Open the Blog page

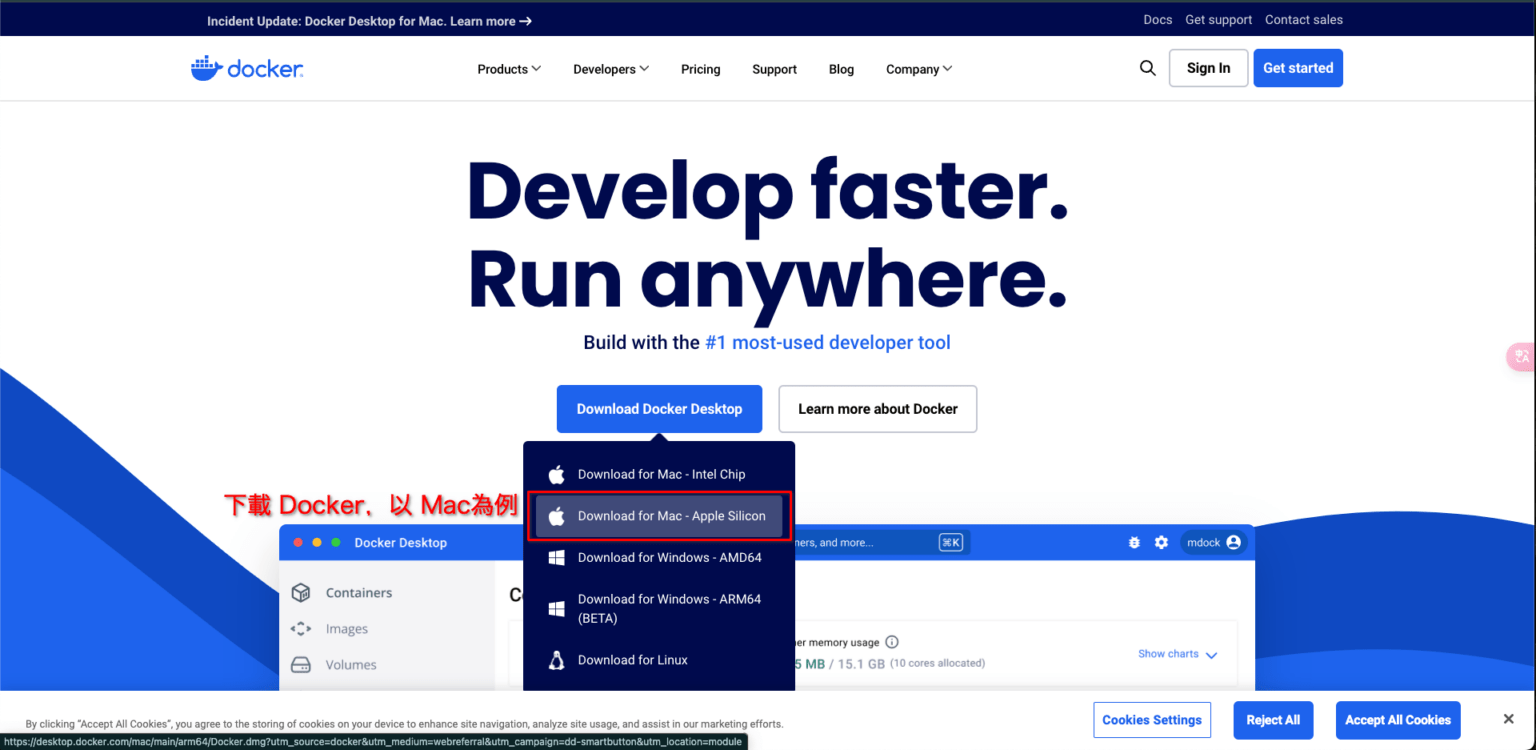tap(842, 69)
